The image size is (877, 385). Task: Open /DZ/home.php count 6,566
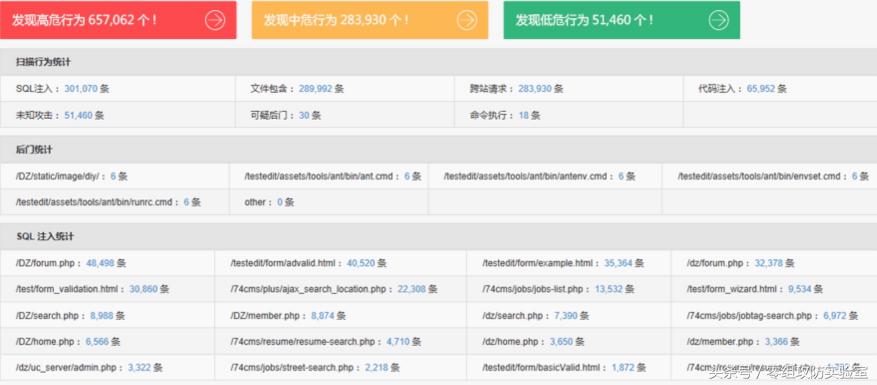click(97, 341)
